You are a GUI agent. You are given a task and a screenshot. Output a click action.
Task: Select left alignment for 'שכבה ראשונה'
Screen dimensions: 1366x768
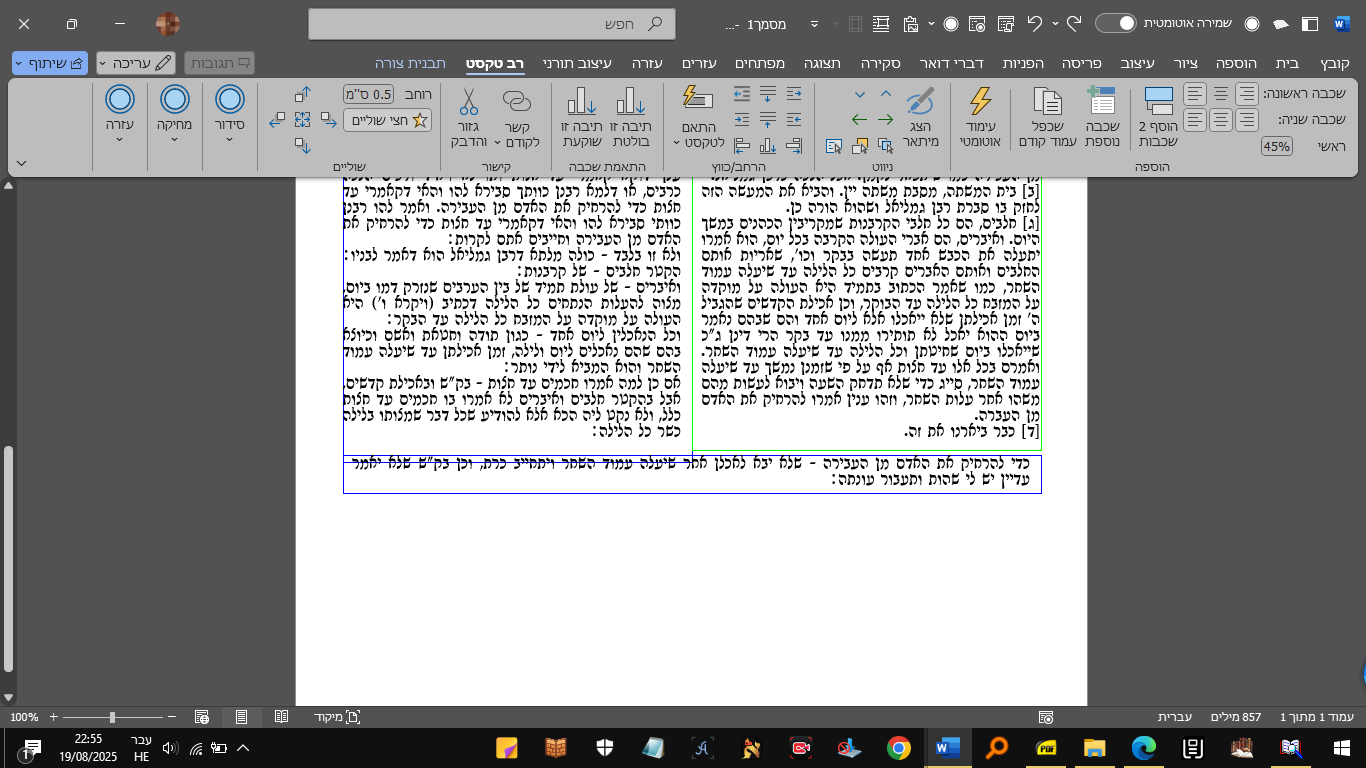coord(1195,94)
